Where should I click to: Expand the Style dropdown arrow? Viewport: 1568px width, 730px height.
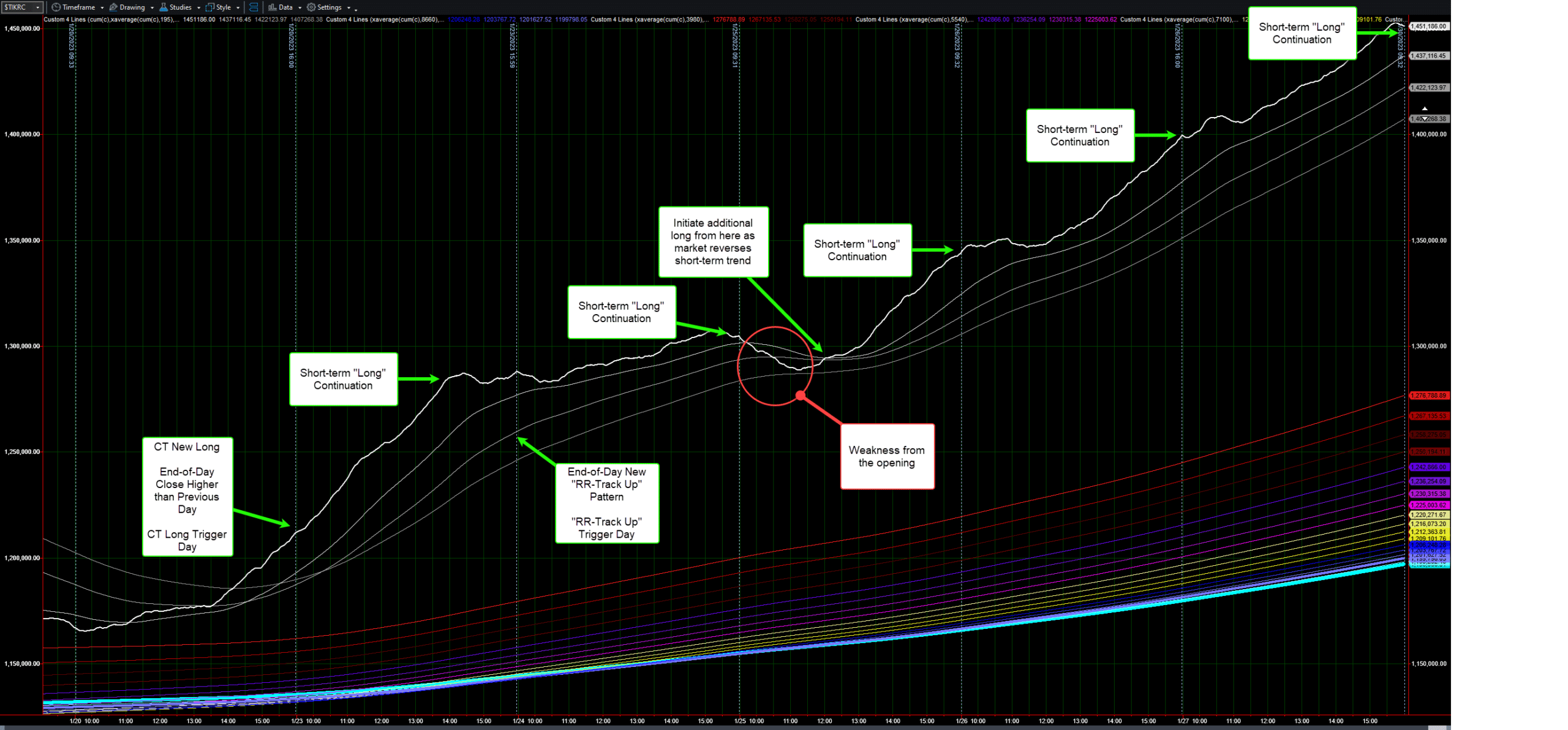click(238, 8)
